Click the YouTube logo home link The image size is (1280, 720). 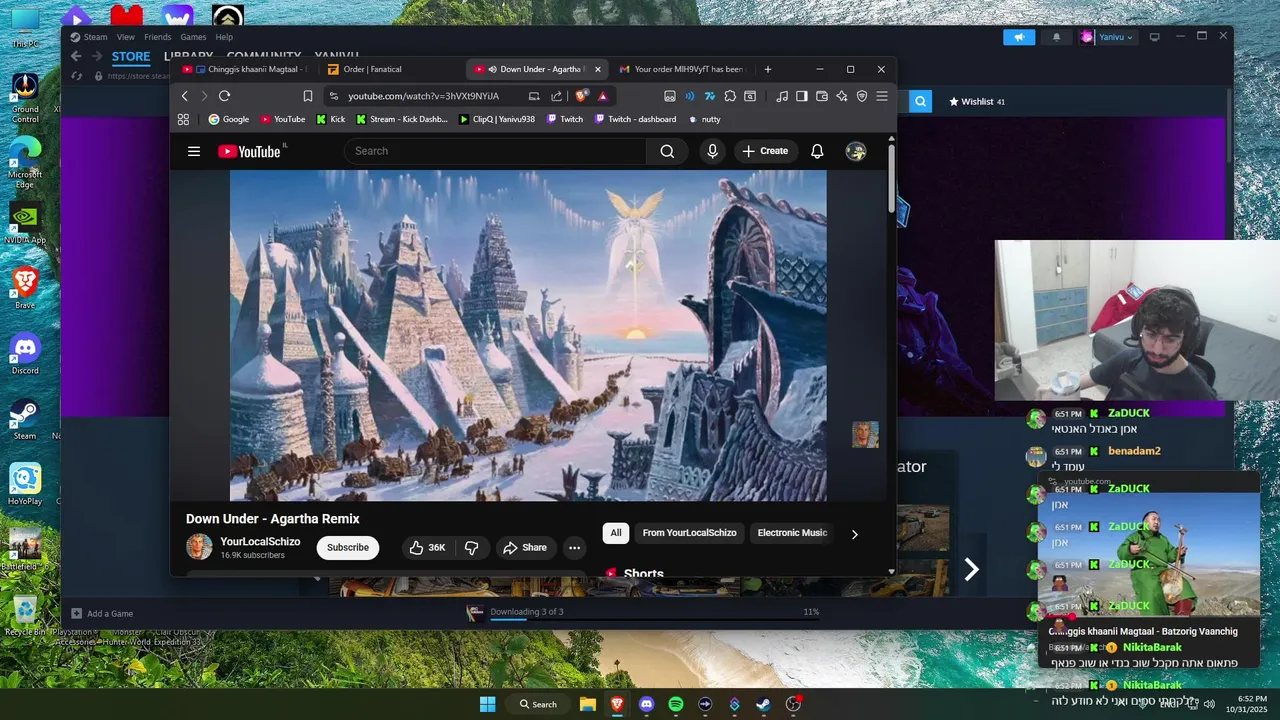[x=250, y=151]
